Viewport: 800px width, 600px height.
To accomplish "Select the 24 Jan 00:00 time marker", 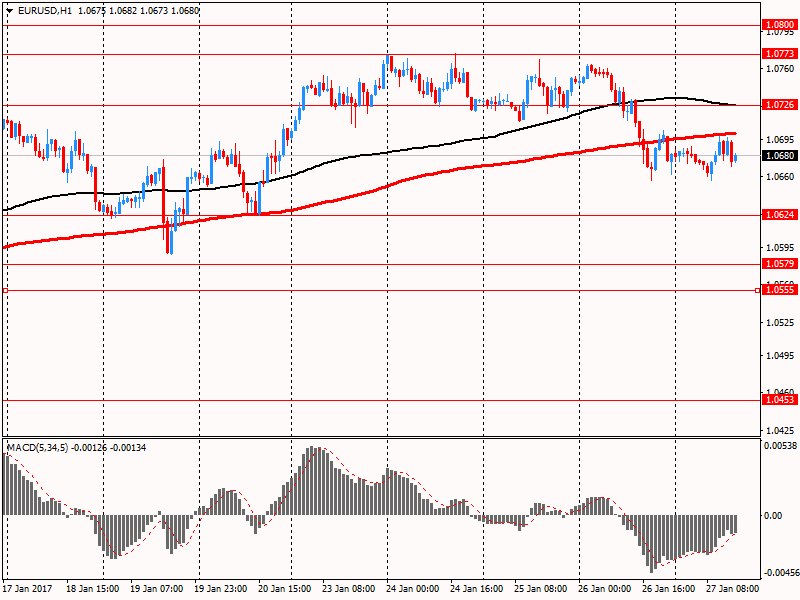I will (414, 589).
